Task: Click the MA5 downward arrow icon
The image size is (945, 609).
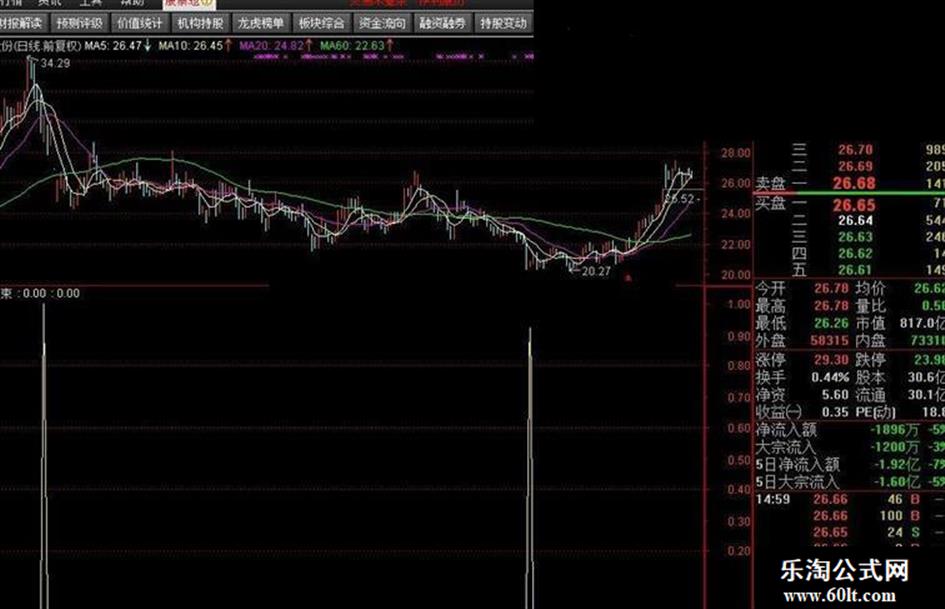Action: click(148, 46)
